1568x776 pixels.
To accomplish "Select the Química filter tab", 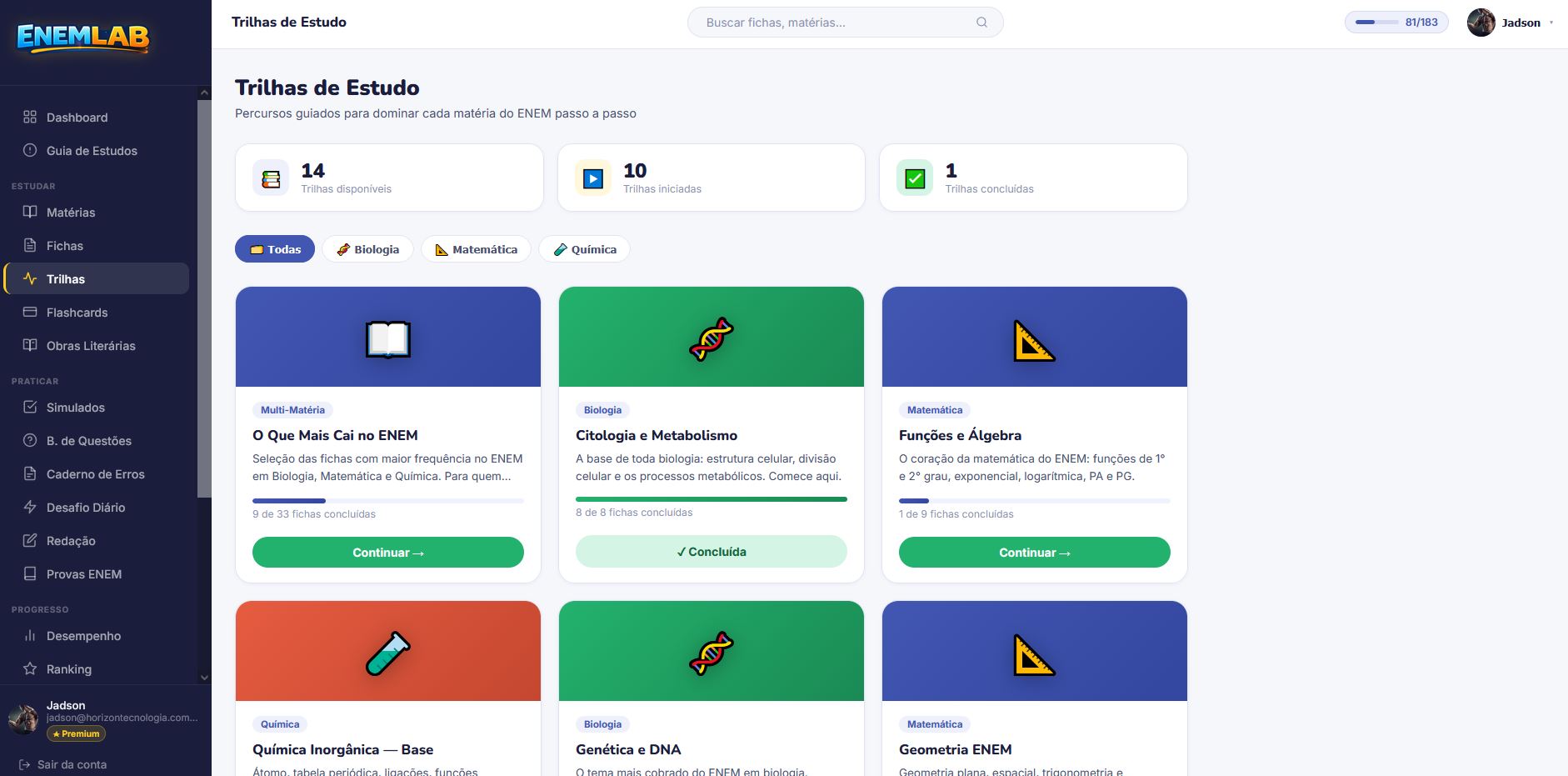I will coord(584,249).
